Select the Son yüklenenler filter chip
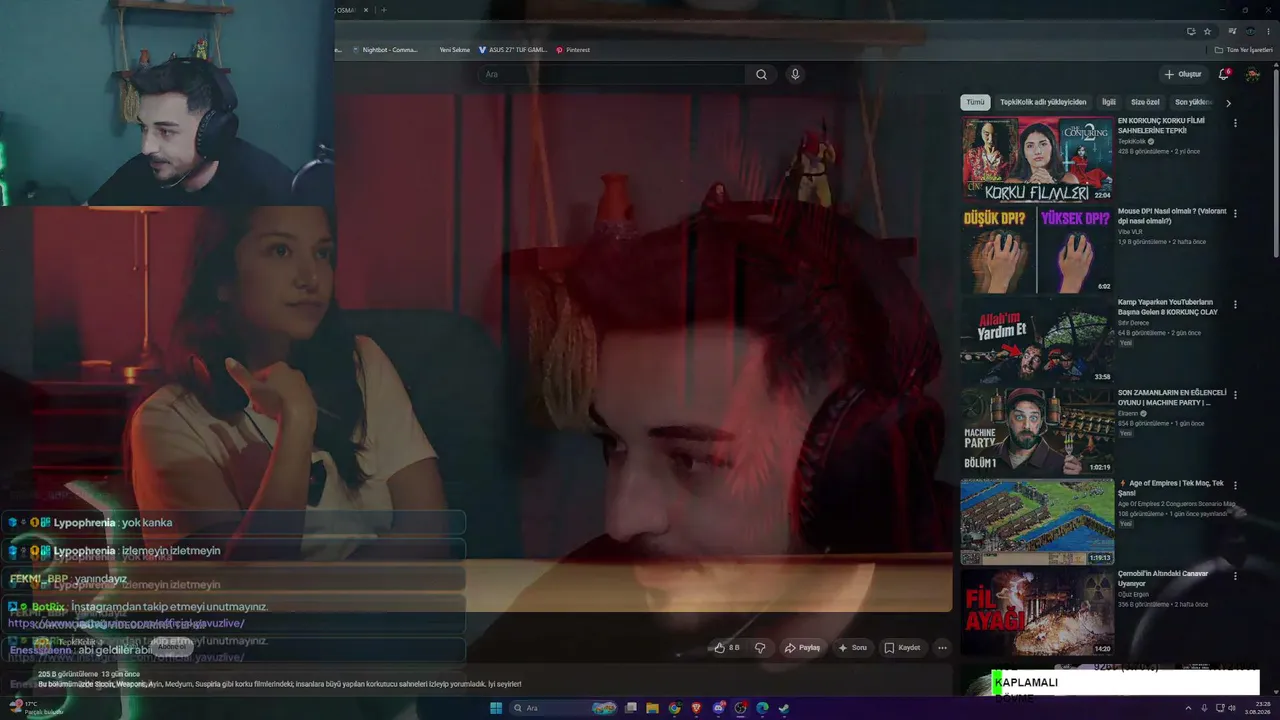The image size is (1280, 720). click(1194, 102)
